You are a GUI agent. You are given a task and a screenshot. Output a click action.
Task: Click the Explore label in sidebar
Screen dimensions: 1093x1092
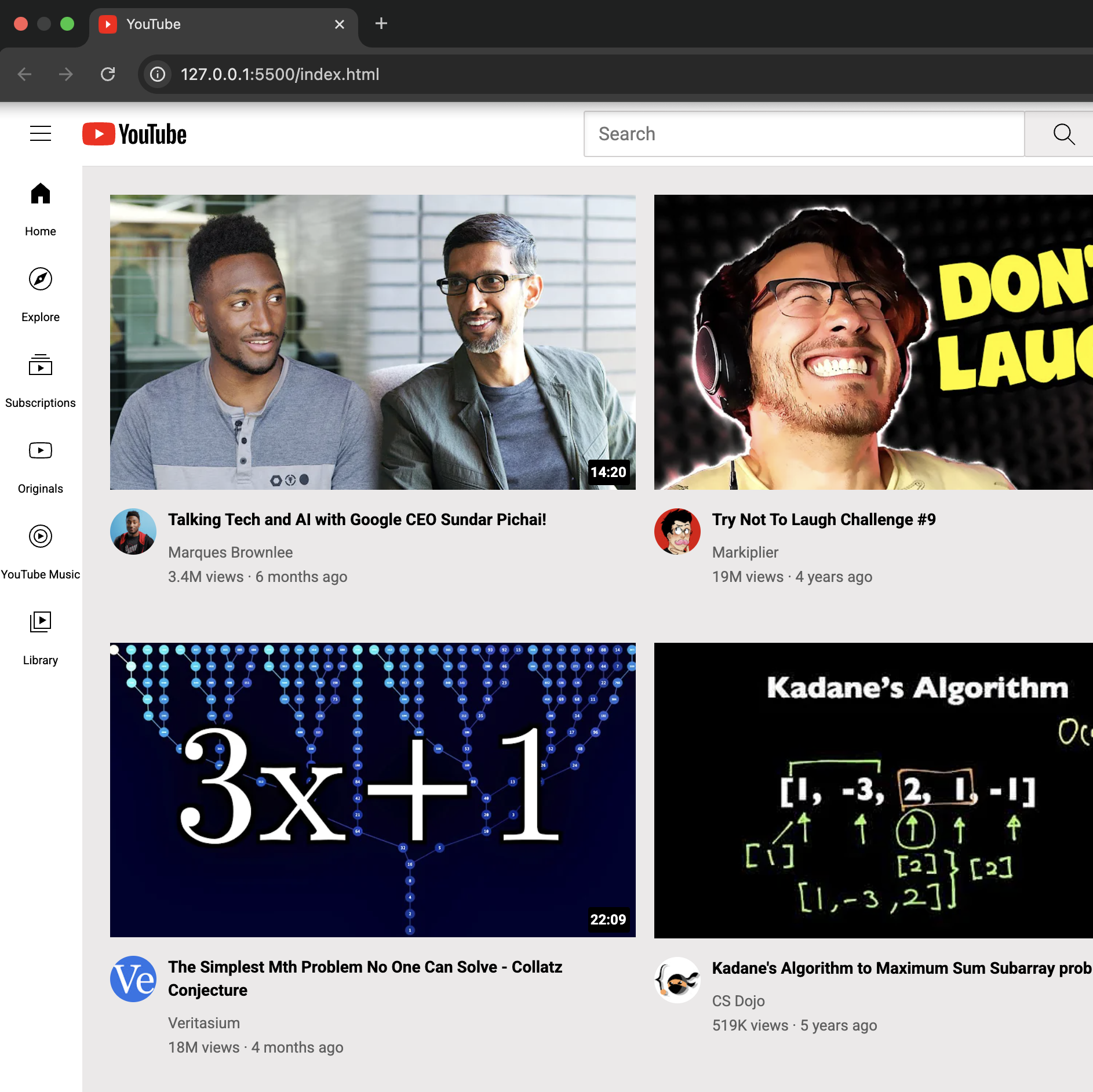pos(41,317)
